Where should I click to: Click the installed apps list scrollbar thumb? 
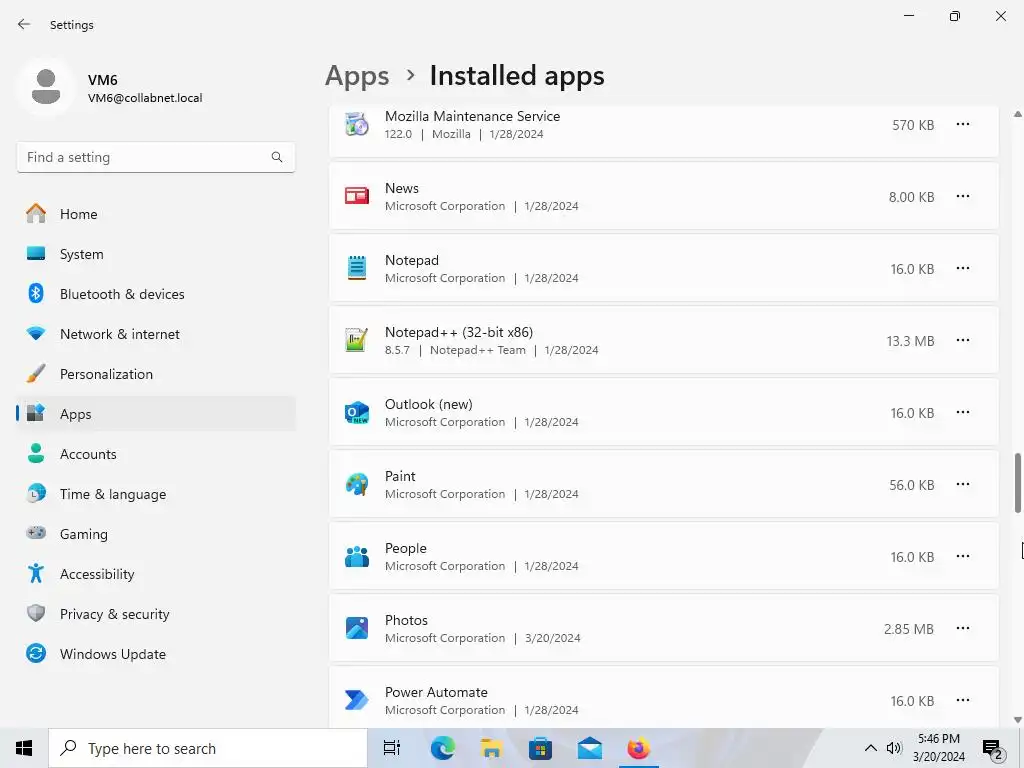point(1017,483)
